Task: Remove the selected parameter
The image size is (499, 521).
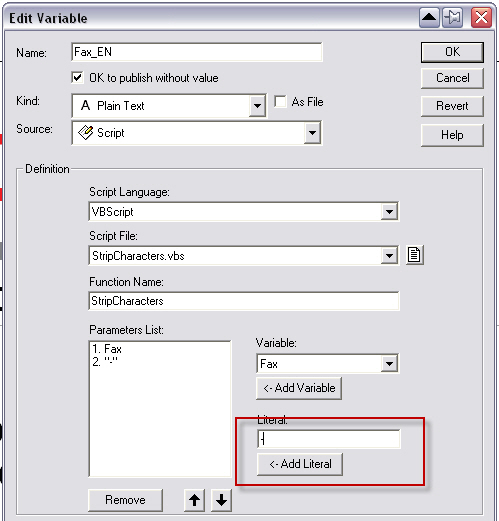Action: pyautogui.click(x=125, y=500)
